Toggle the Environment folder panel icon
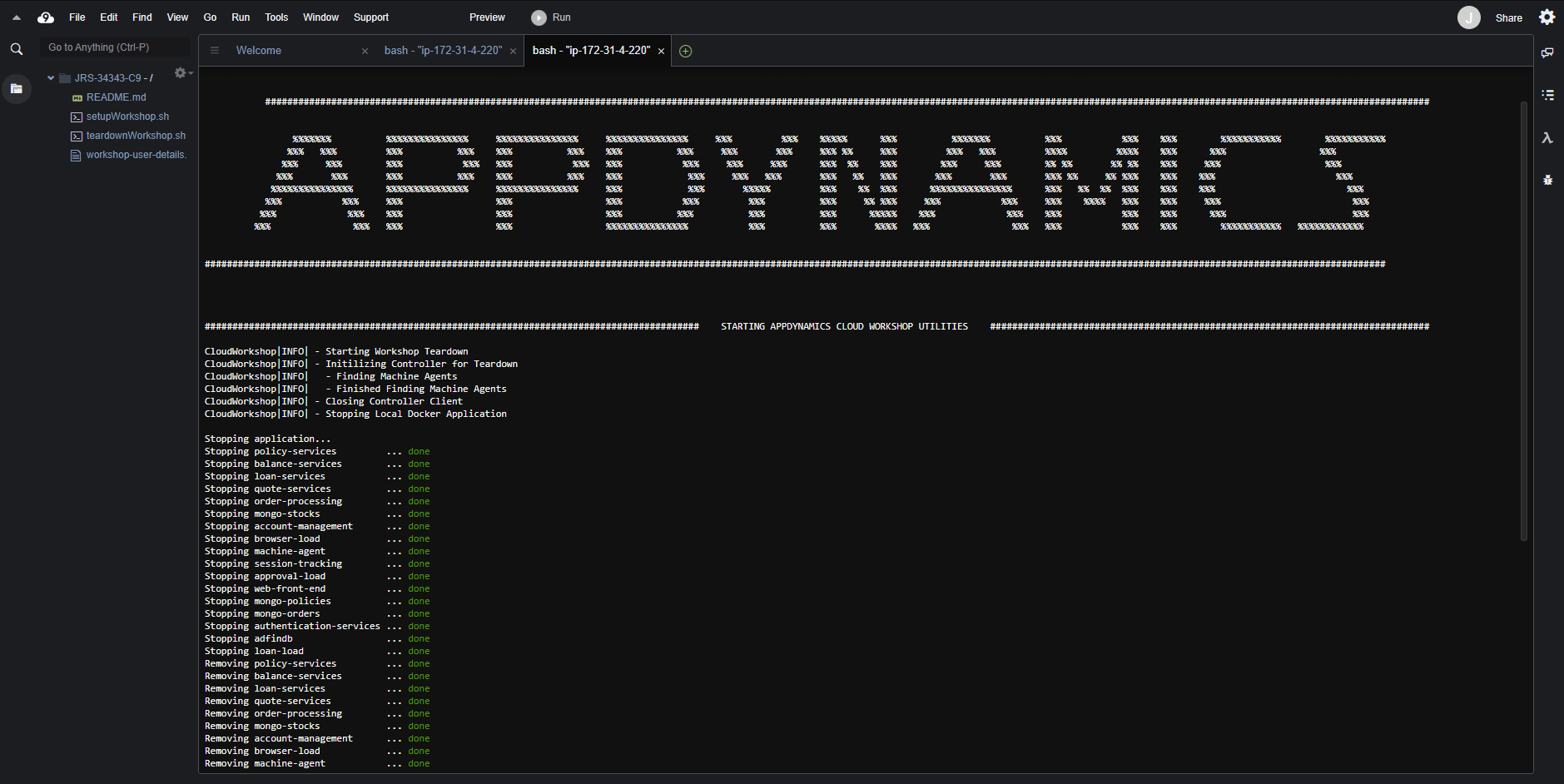 click(x=16, y=88)
